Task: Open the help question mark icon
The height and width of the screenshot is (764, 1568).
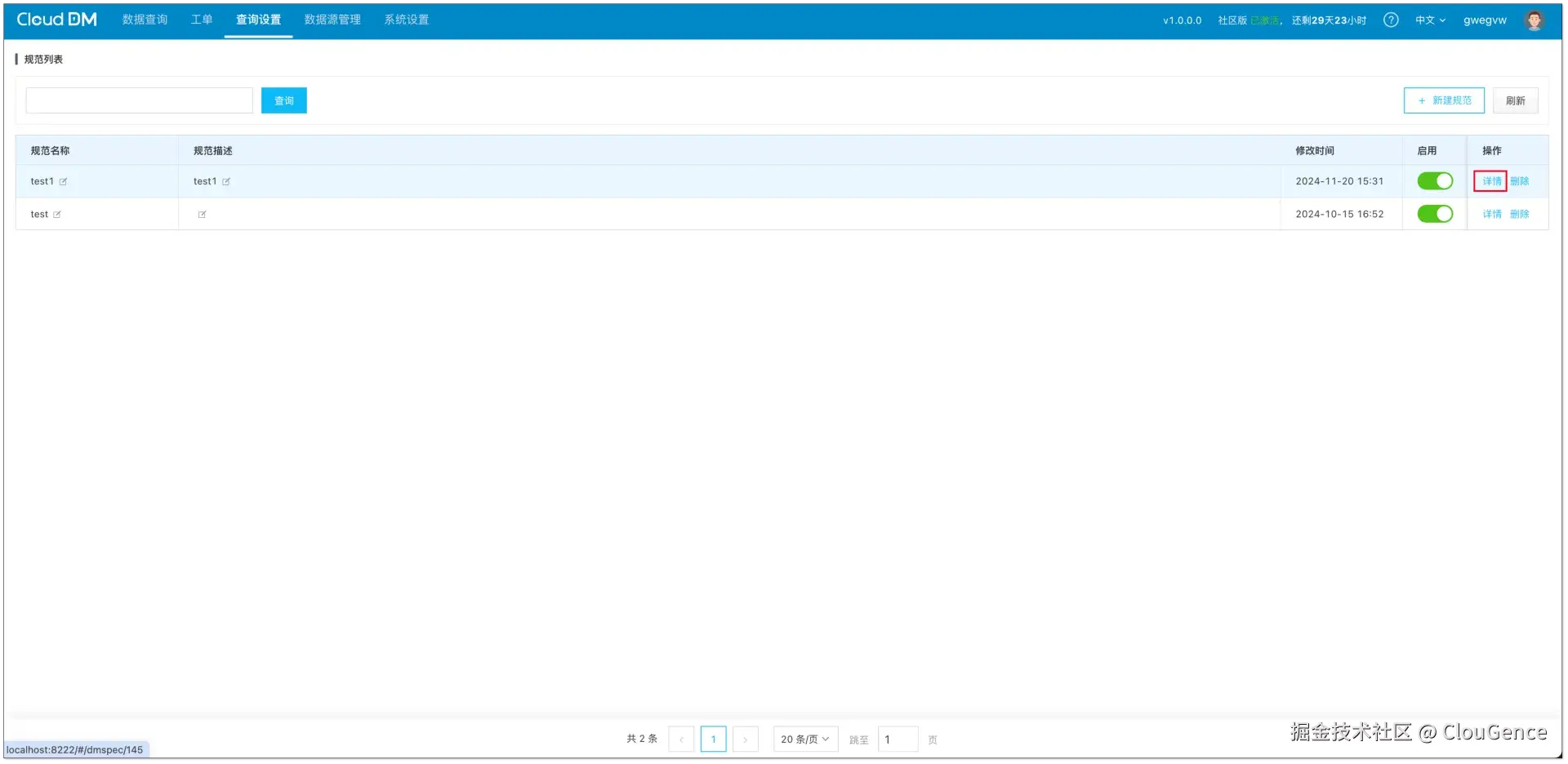Action: coord(1391,20)
